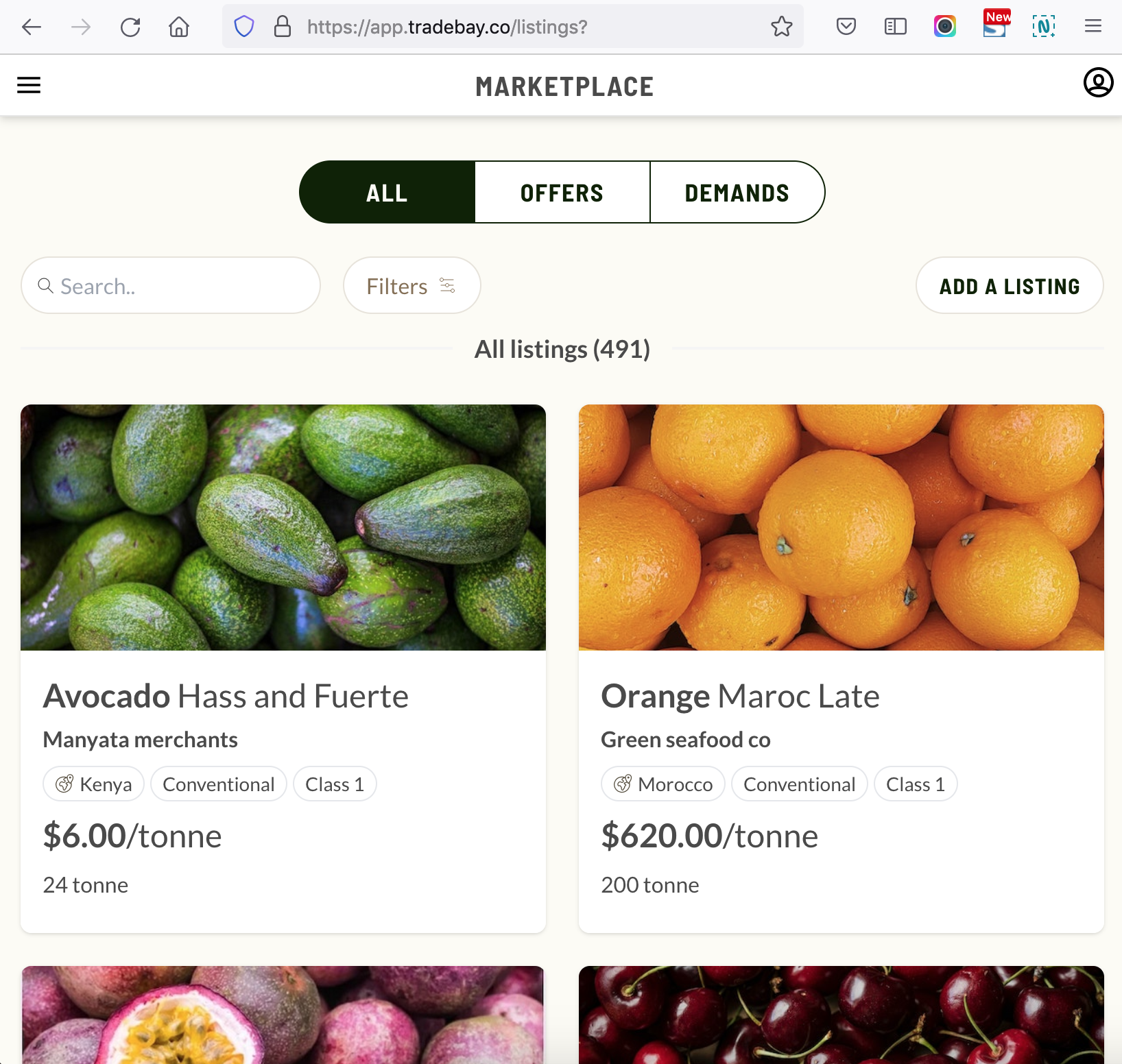Viewport: 1122px width, 1064px height.
Task: Open the user profile account icon
Action: [1098, 83]
